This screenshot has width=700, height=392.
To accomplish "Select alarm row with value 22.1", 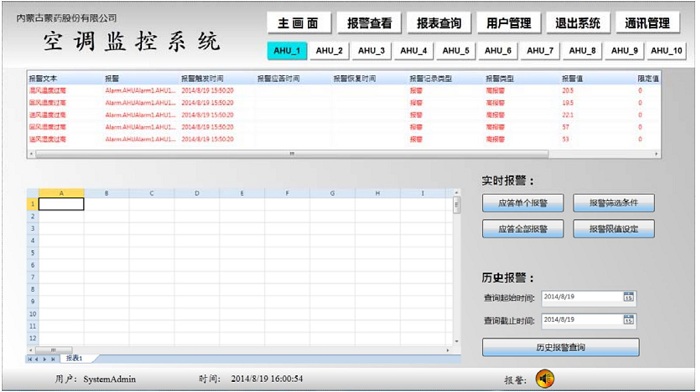I will [x=344, y=115].
